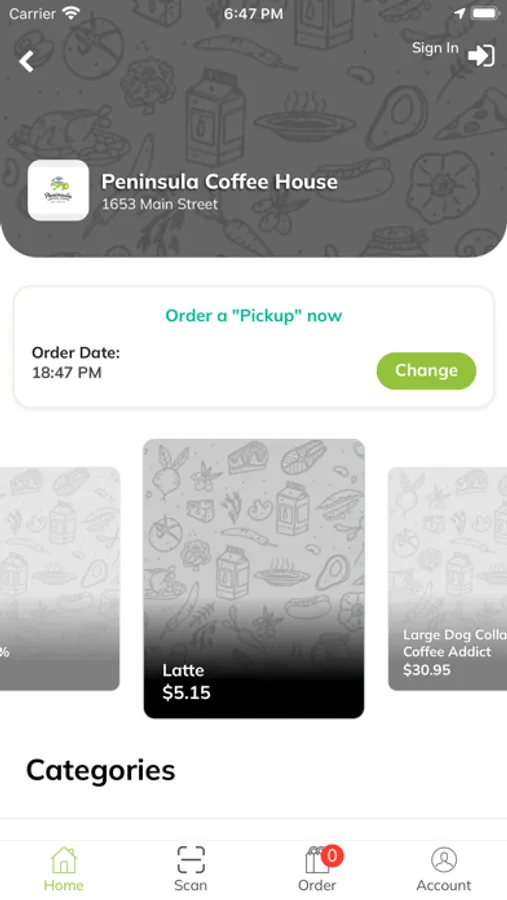Open the Account profile icon
Viewport: 507px width, 900px height.
click(444, 860)
